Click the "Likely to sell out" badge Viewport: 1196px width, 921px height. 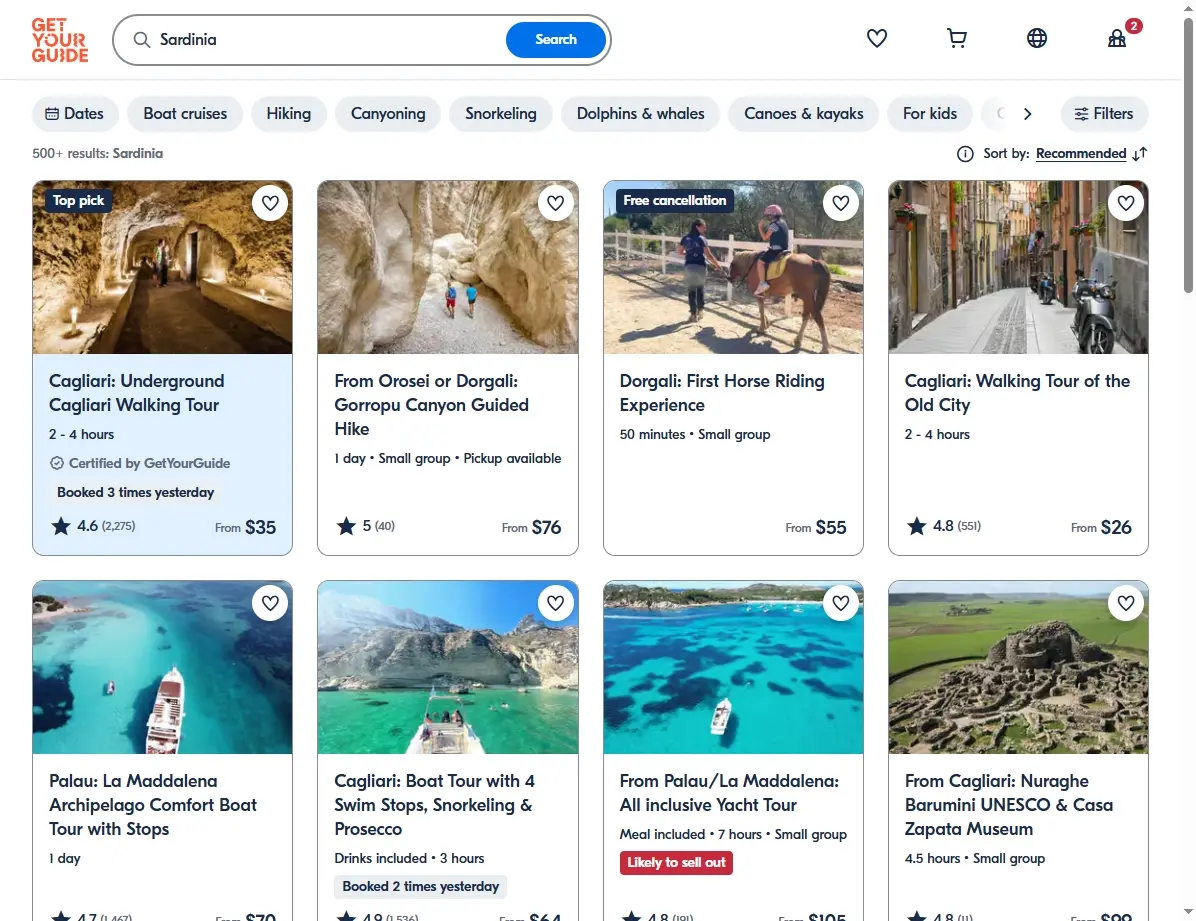click(x=676, y=862)
